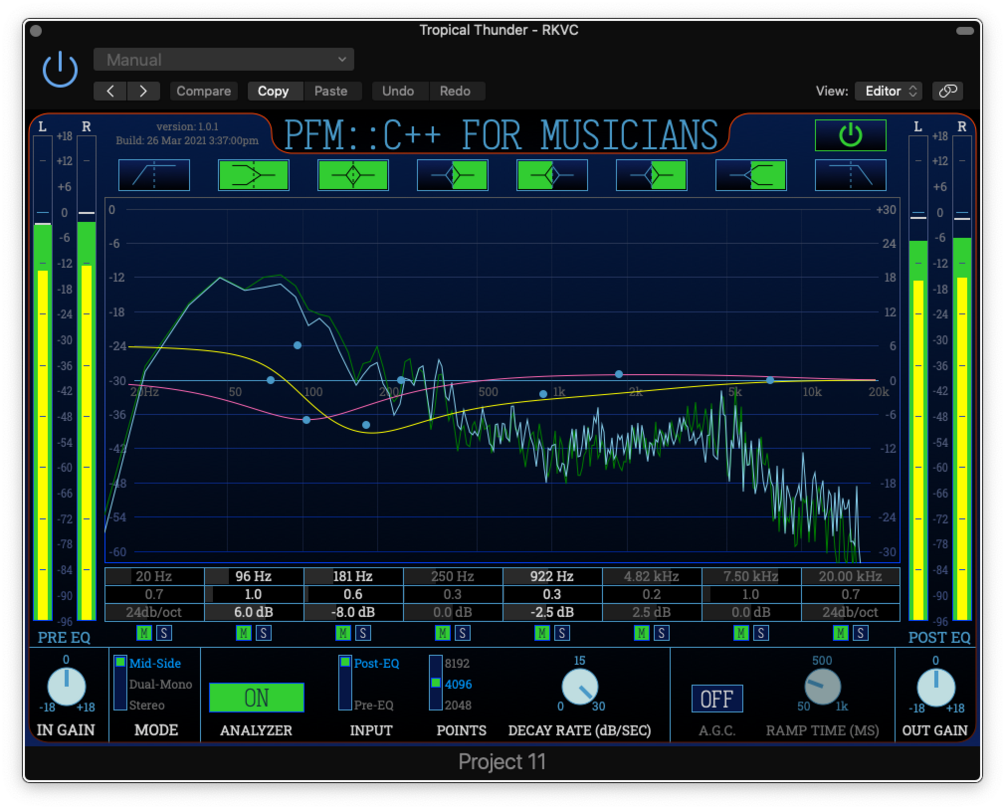Click the Undo button

[398, 91]
